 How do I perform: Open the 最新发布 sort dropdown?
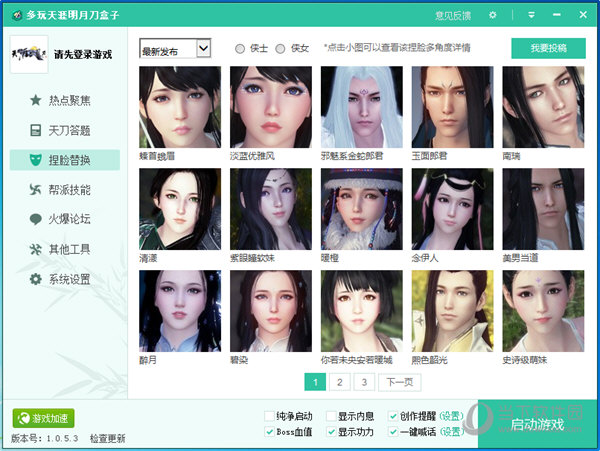click(x=175, y=49)
